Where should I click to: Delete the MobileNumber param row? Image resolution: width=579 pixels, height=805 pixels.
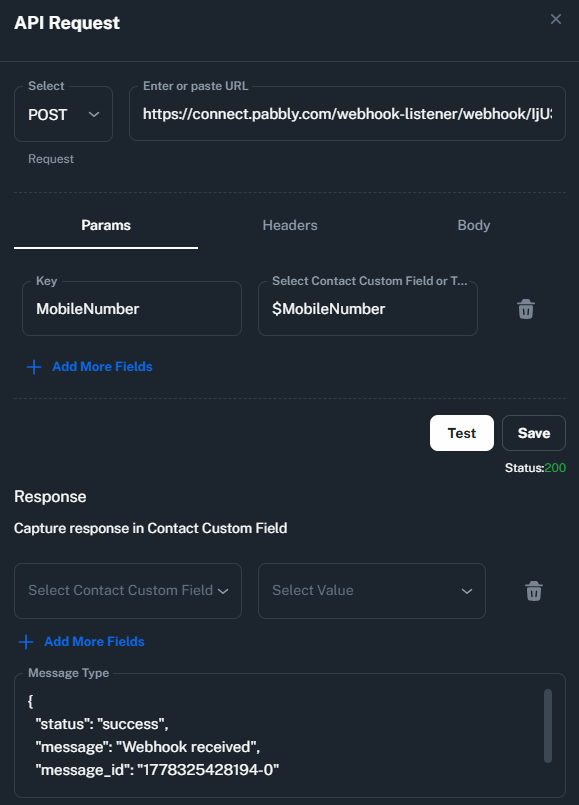(x=526, y=309)
